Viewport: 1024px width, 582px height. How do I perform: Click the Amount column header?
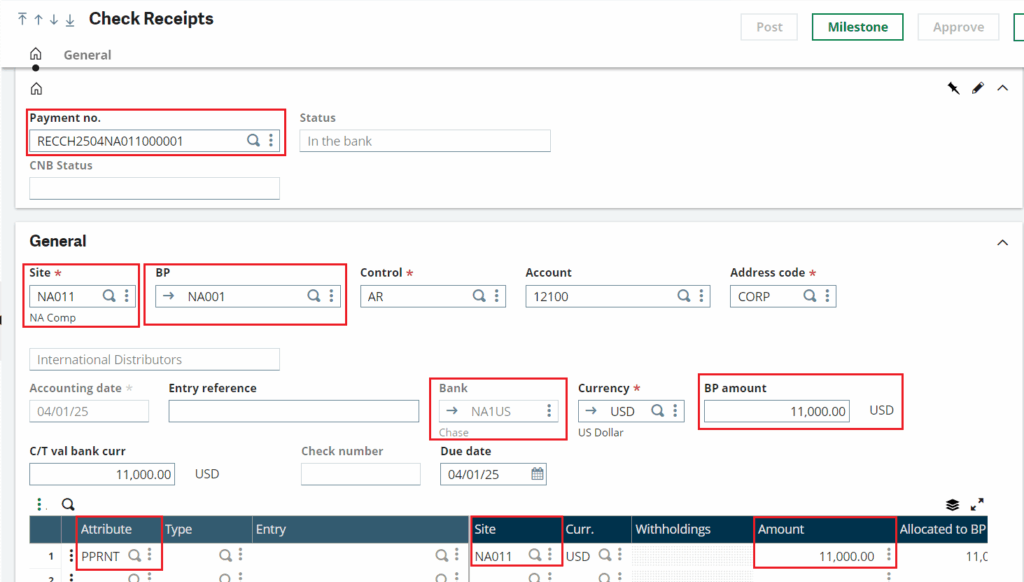pos(825,529)
